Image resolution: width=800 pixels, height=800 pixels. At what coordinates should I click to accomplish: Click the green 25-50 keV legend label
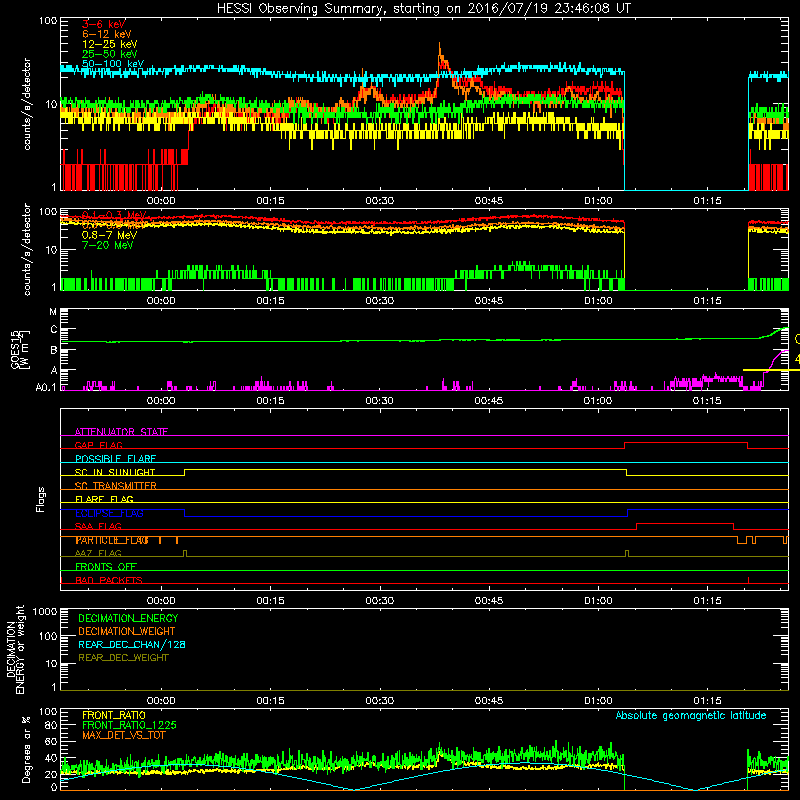point(110,54)
